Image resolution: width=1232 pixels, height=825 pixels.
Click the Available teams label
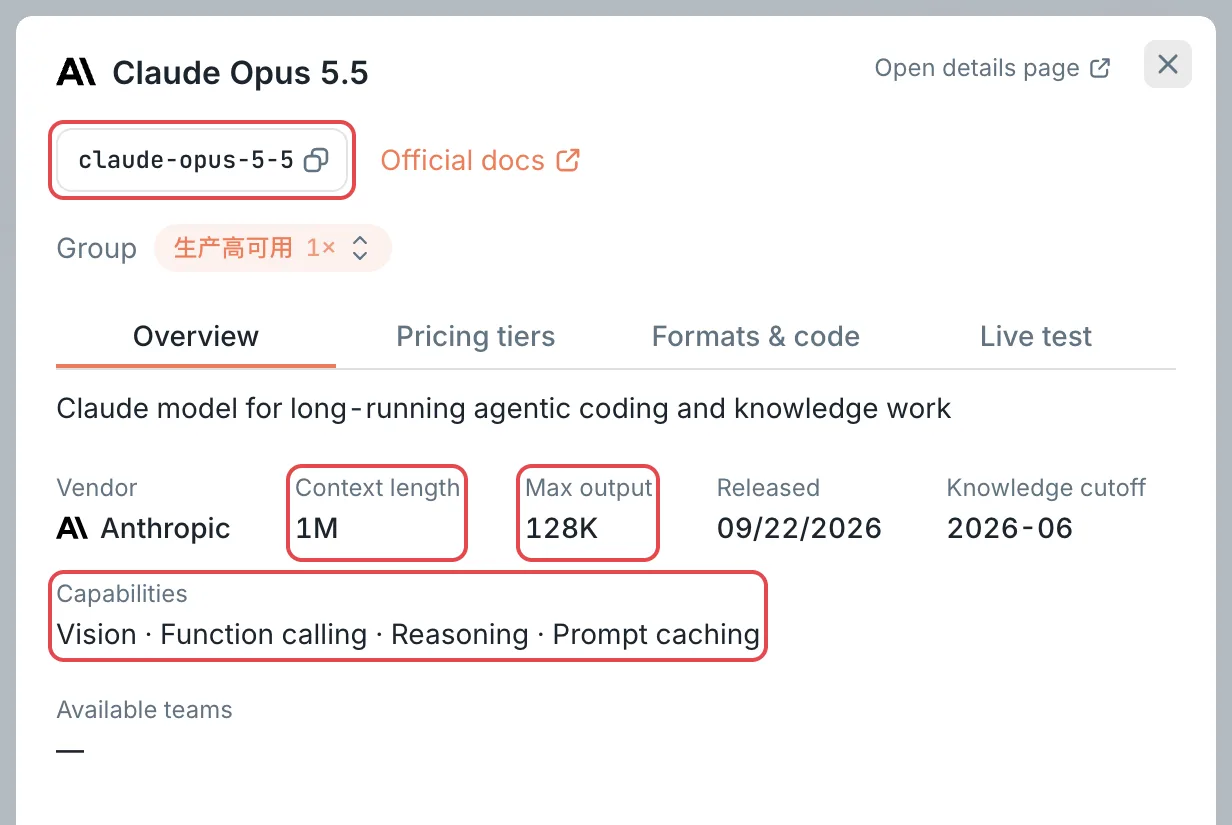coord(144,710)
